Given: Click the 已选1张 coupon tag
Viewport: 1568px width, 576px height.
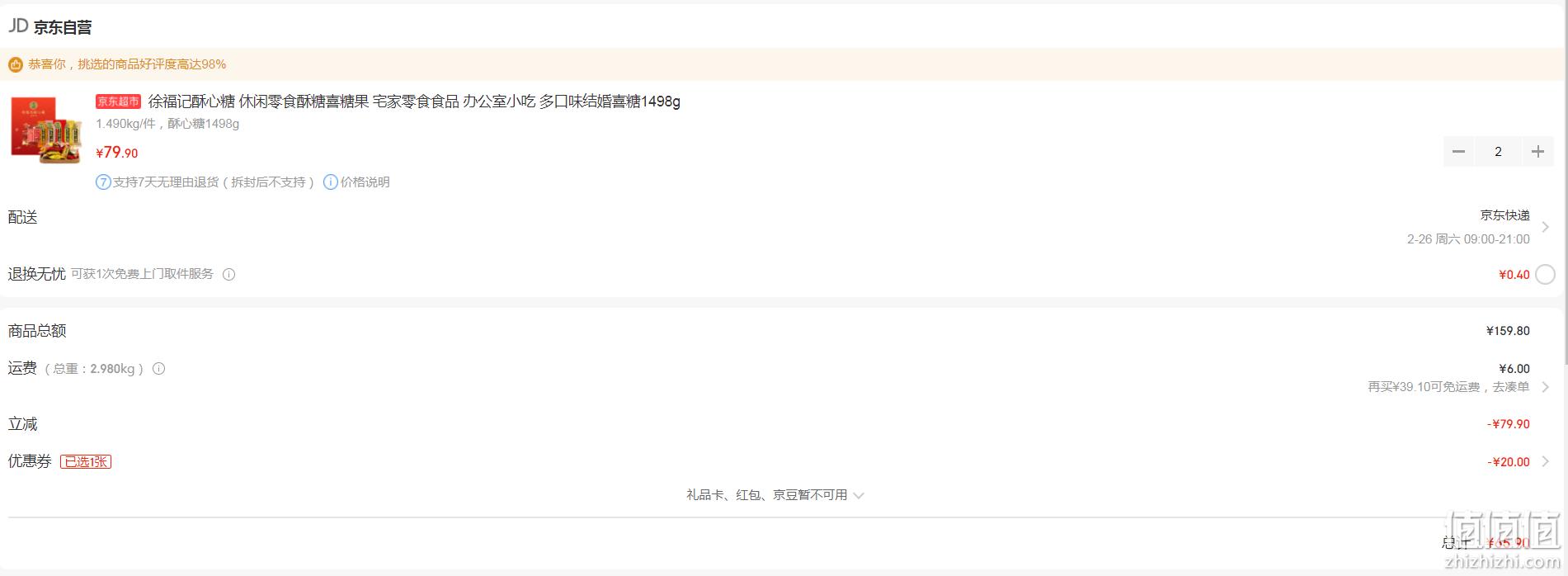Looking at the screenshot, I should (x=86, y=462).
